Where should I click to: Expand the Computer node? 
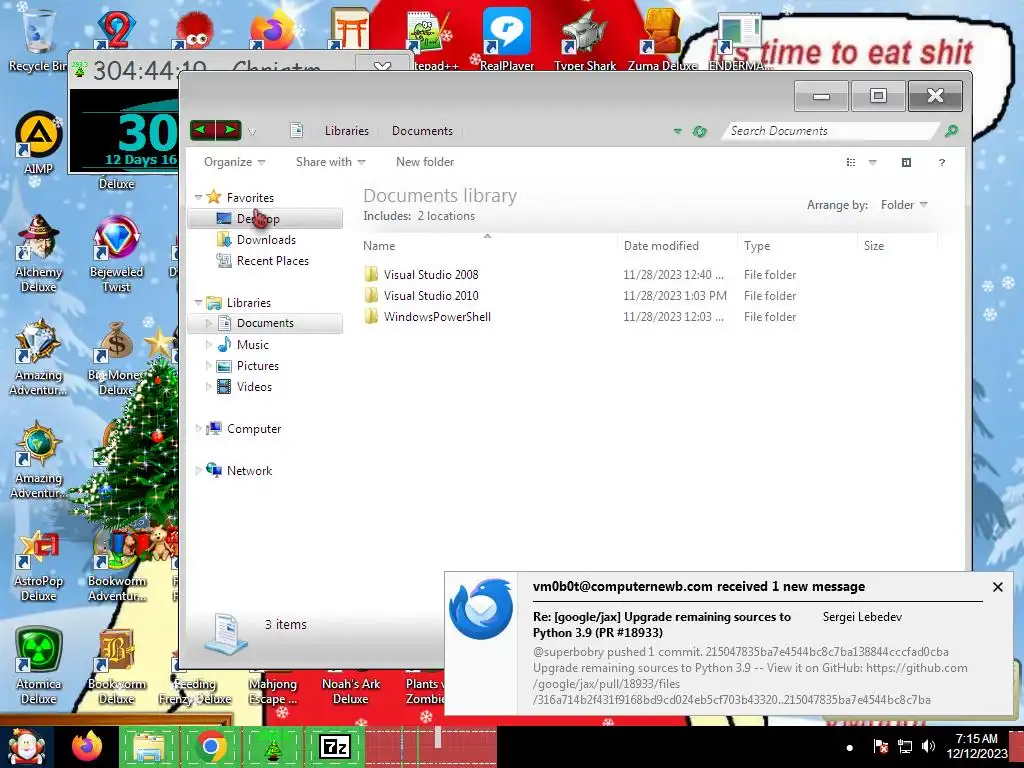(x=198, y=428)
